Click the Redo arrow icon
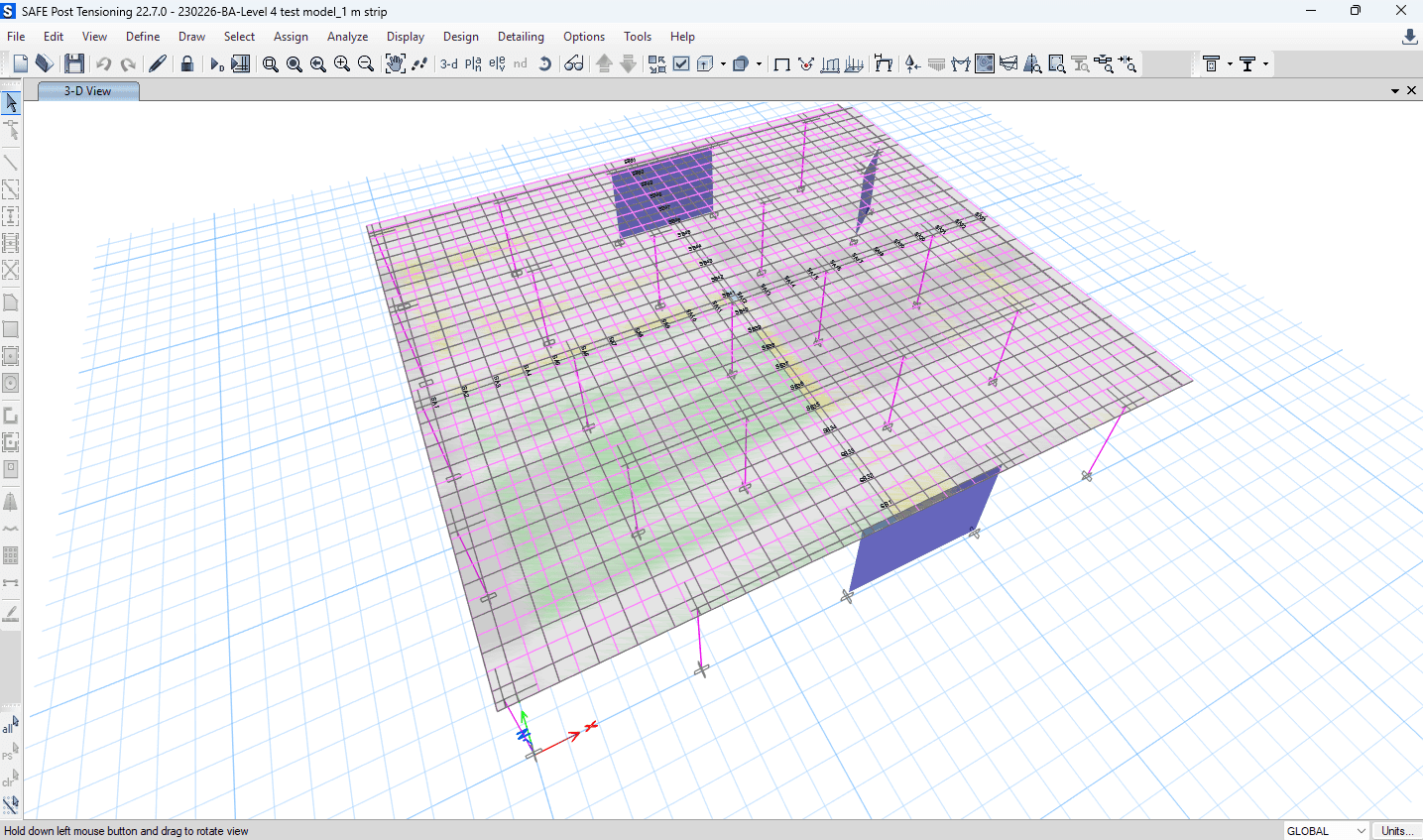 coord(128,63)
